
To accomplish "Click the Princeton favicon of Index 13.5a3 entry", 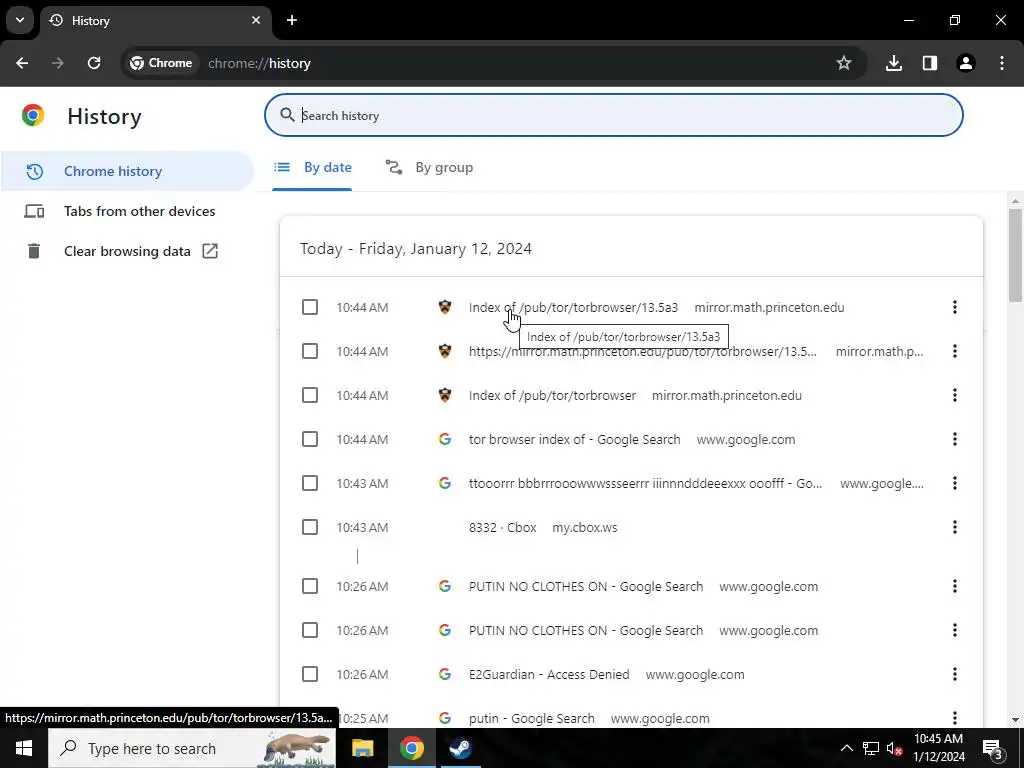I will click(445, 307).
